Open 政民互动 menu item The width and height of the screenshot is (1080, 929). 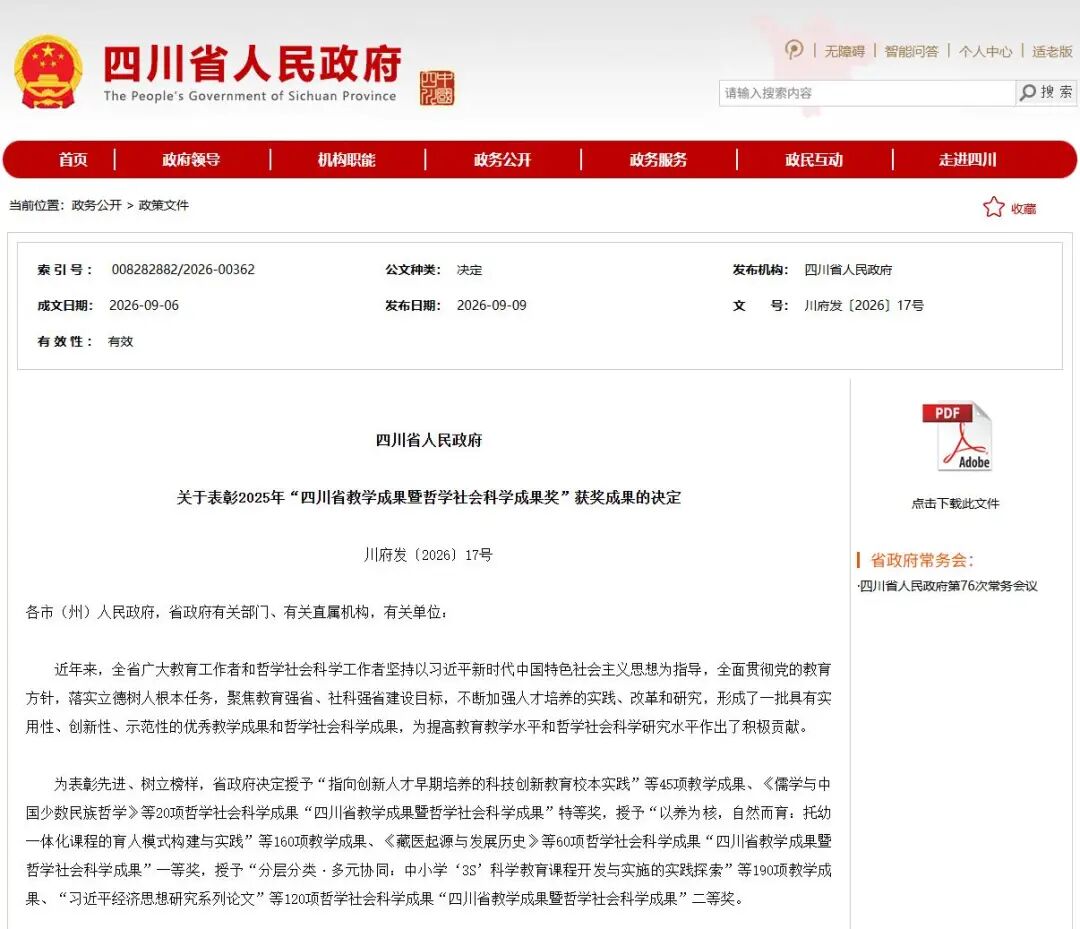[813, 160]
